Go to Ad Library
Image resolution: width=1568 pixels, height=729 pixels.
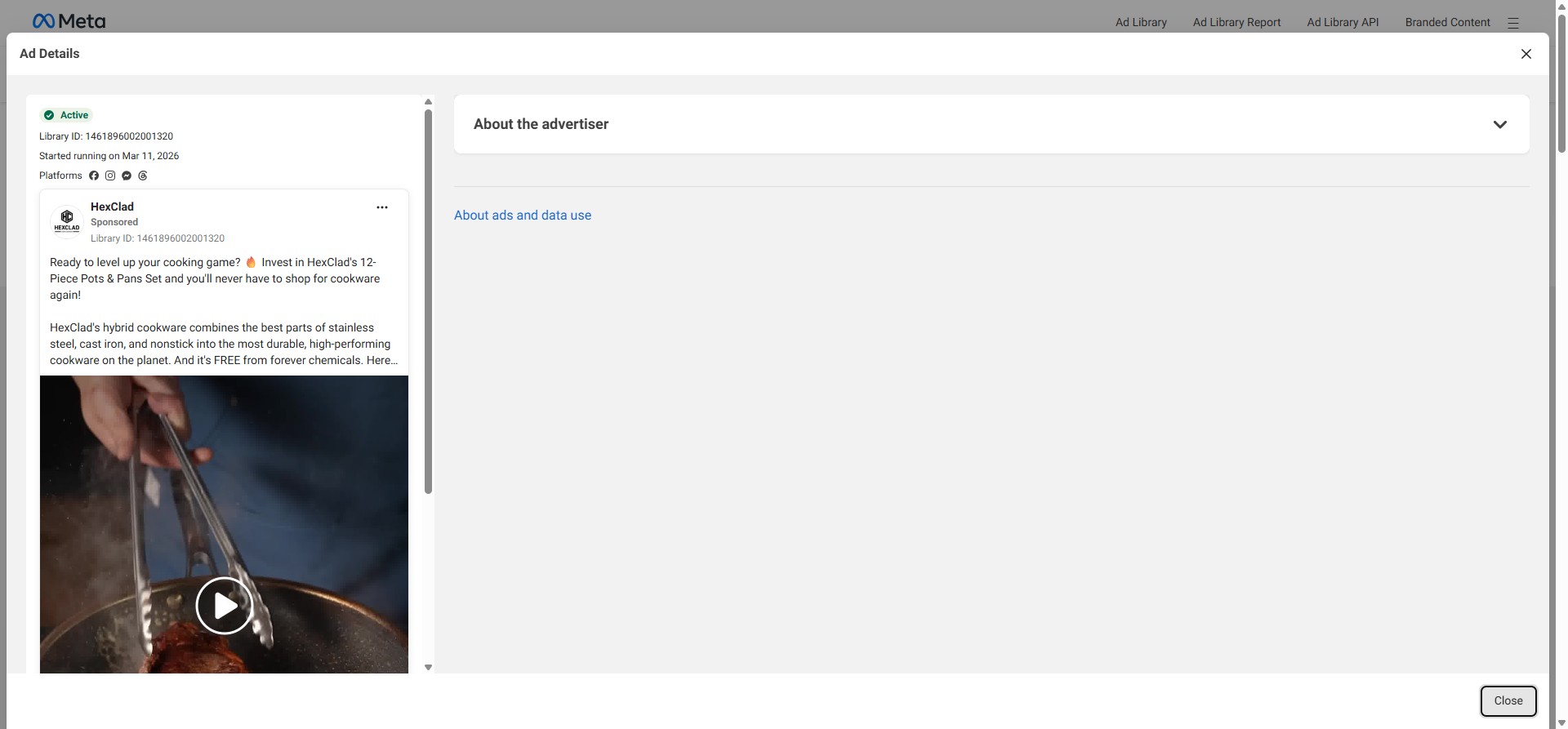pos(1141,22)
